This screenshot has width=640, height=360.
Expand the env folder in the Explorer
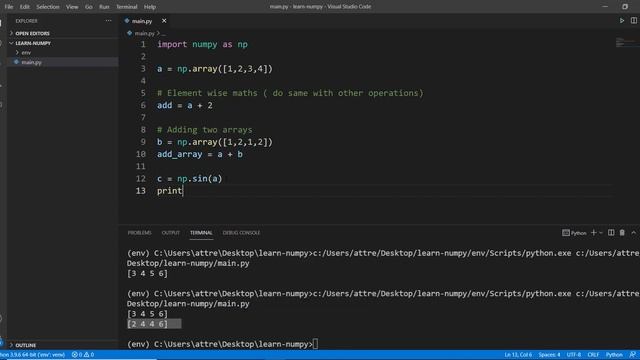click(26, 53)
